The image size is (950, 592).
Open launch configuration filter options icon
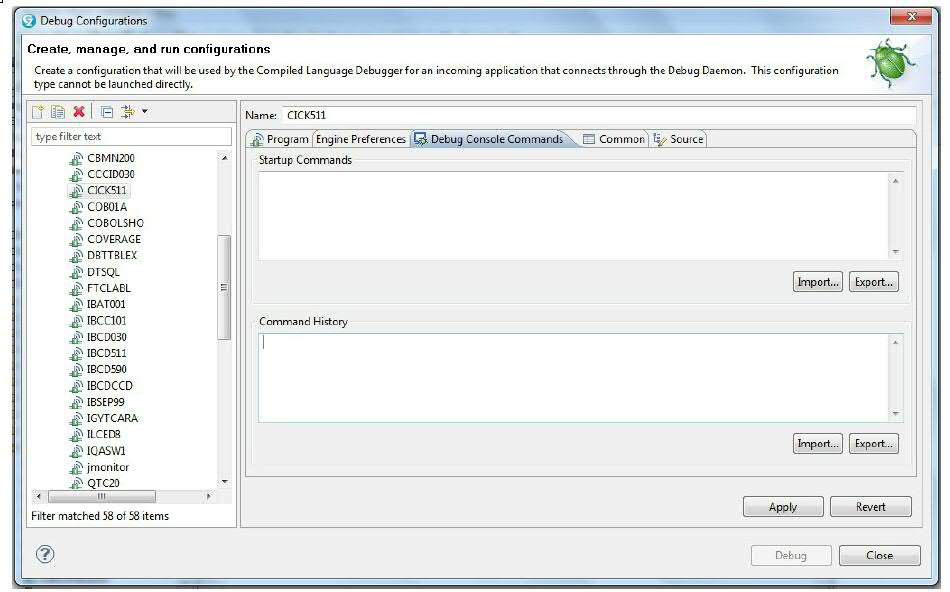pyautogui.click(x=129, y=112)
